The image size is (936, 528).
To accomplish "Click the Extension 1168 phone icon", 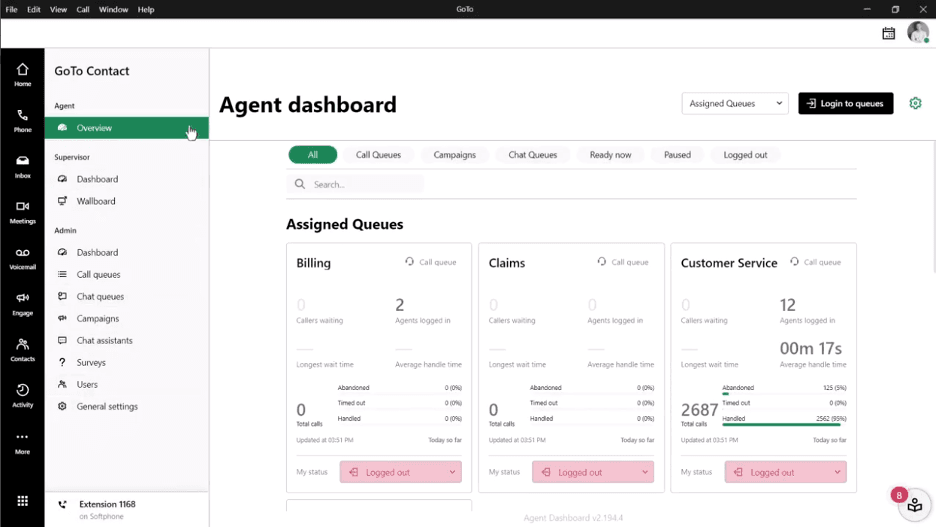I will (62, 505).
